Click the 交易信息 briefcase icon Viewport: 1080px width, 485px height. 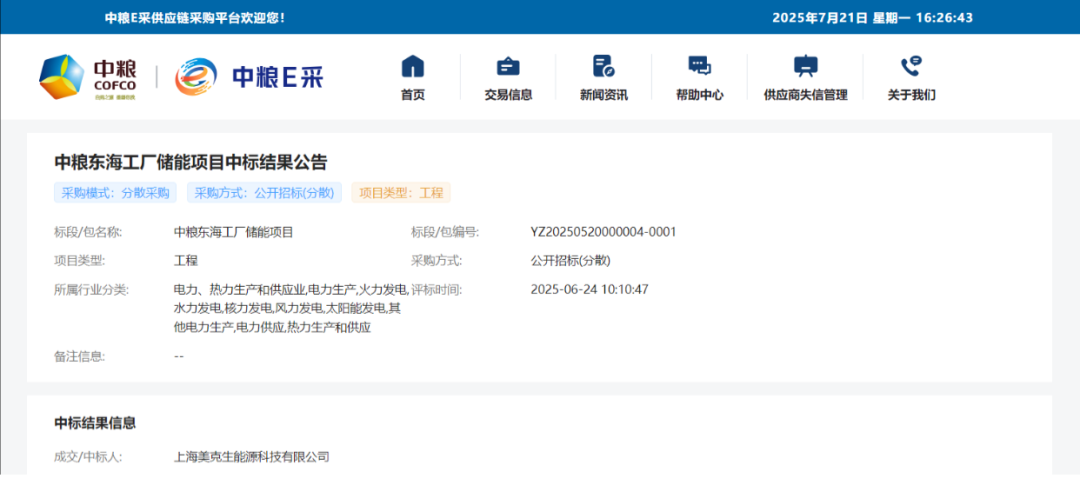pyautogui.click(x=508, y=67)
